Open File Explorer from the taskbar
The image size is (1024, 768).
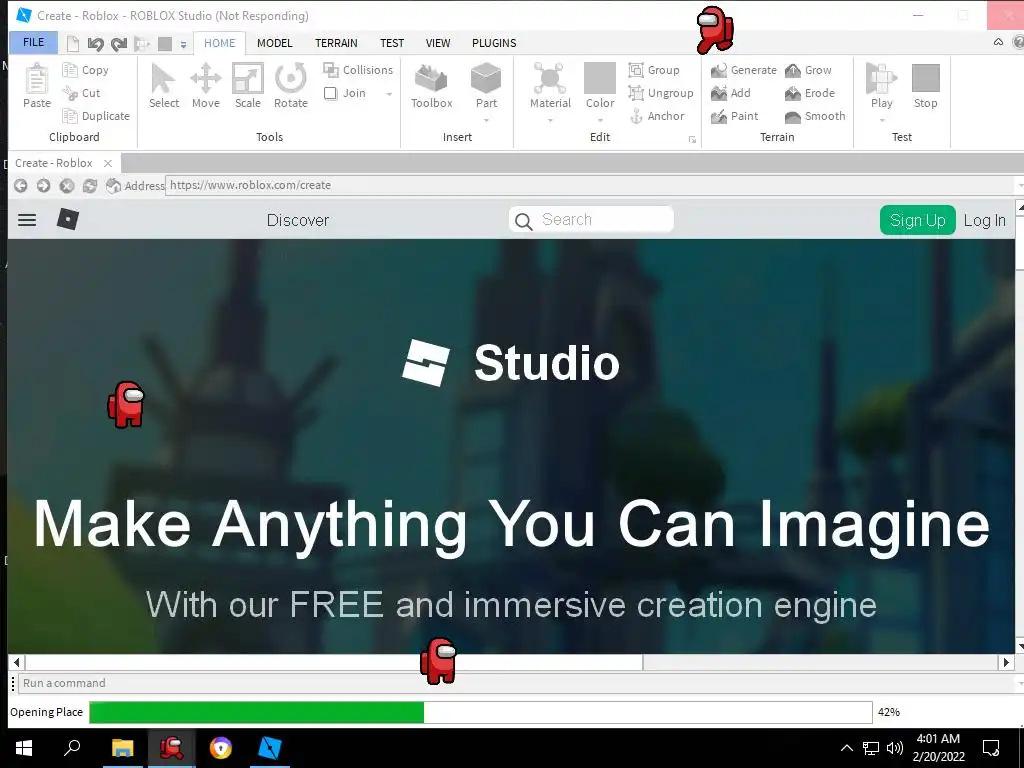[122, 748]
